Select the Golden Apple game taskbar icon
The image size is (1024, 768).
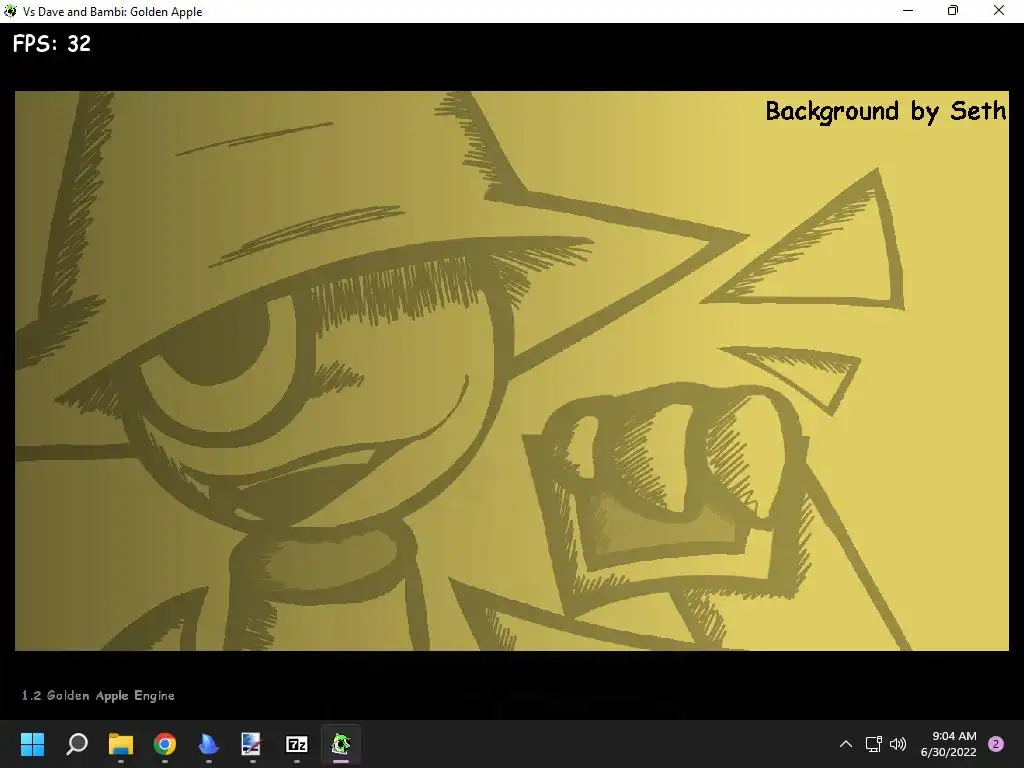(341, 743)
